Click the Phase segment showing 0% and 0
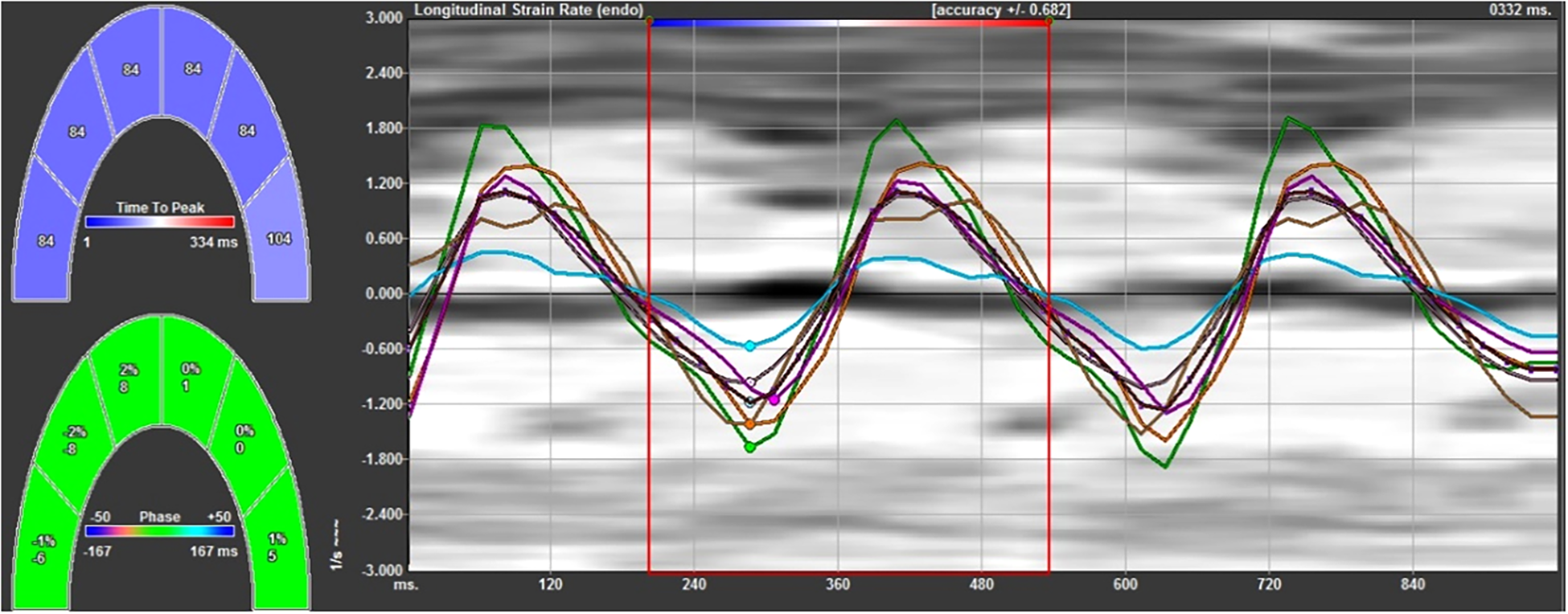Viewport: 1568px width, 614px height. point(244,439)
